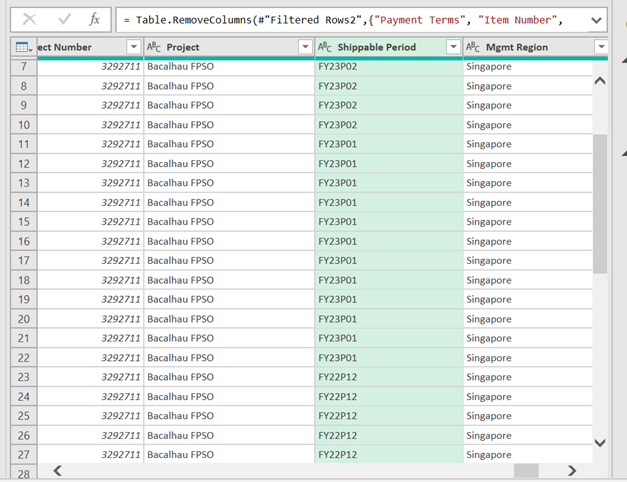Confirm the formula with the checkmark icon
627x482 pixels.
click(64, 19)
